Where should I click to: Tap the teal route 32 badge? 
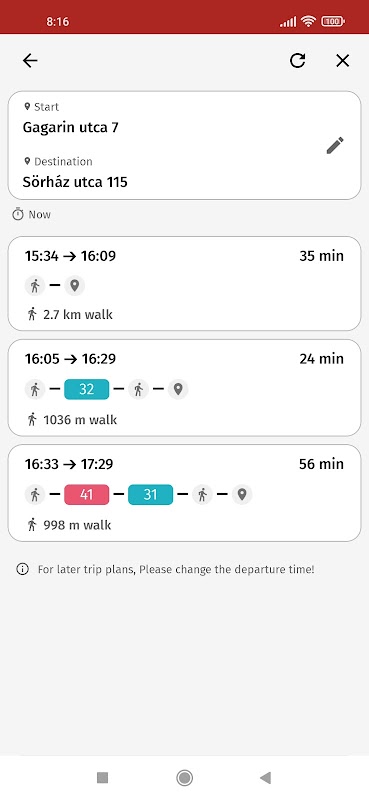(86, 390)
